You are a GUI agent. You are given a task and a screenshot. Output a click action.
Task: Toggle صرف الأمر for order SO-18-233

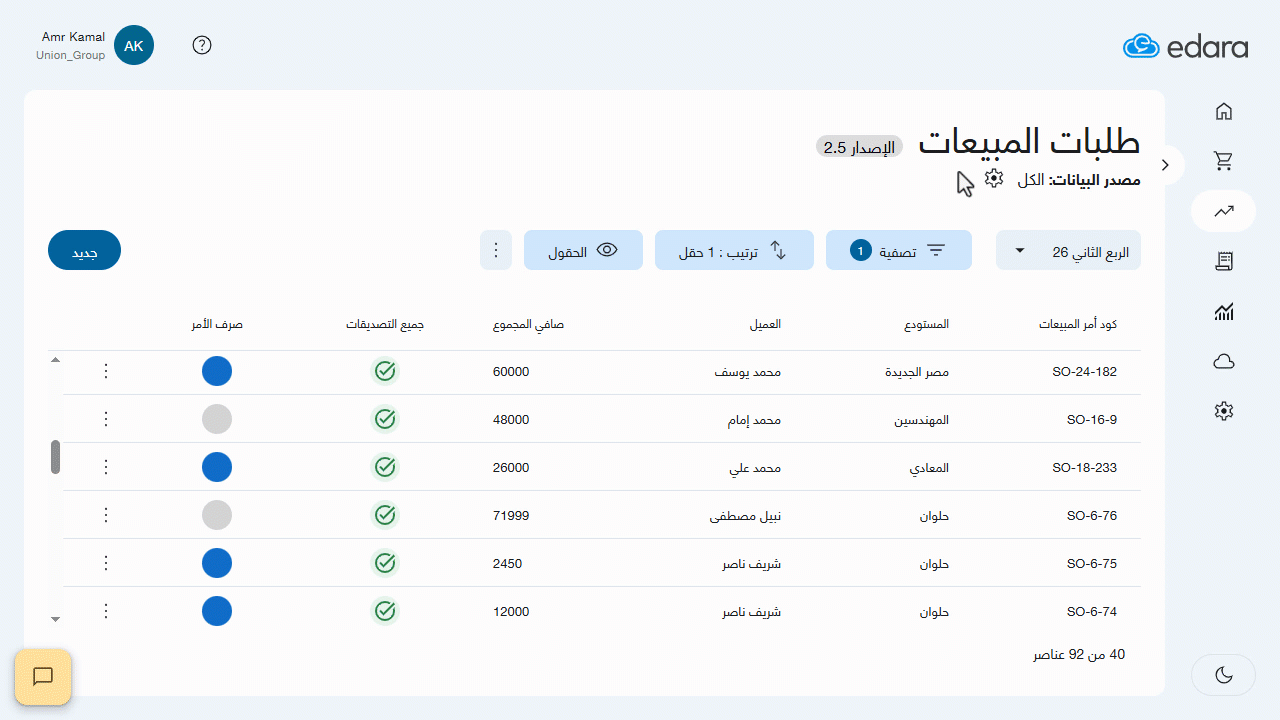tap(217, 467)
